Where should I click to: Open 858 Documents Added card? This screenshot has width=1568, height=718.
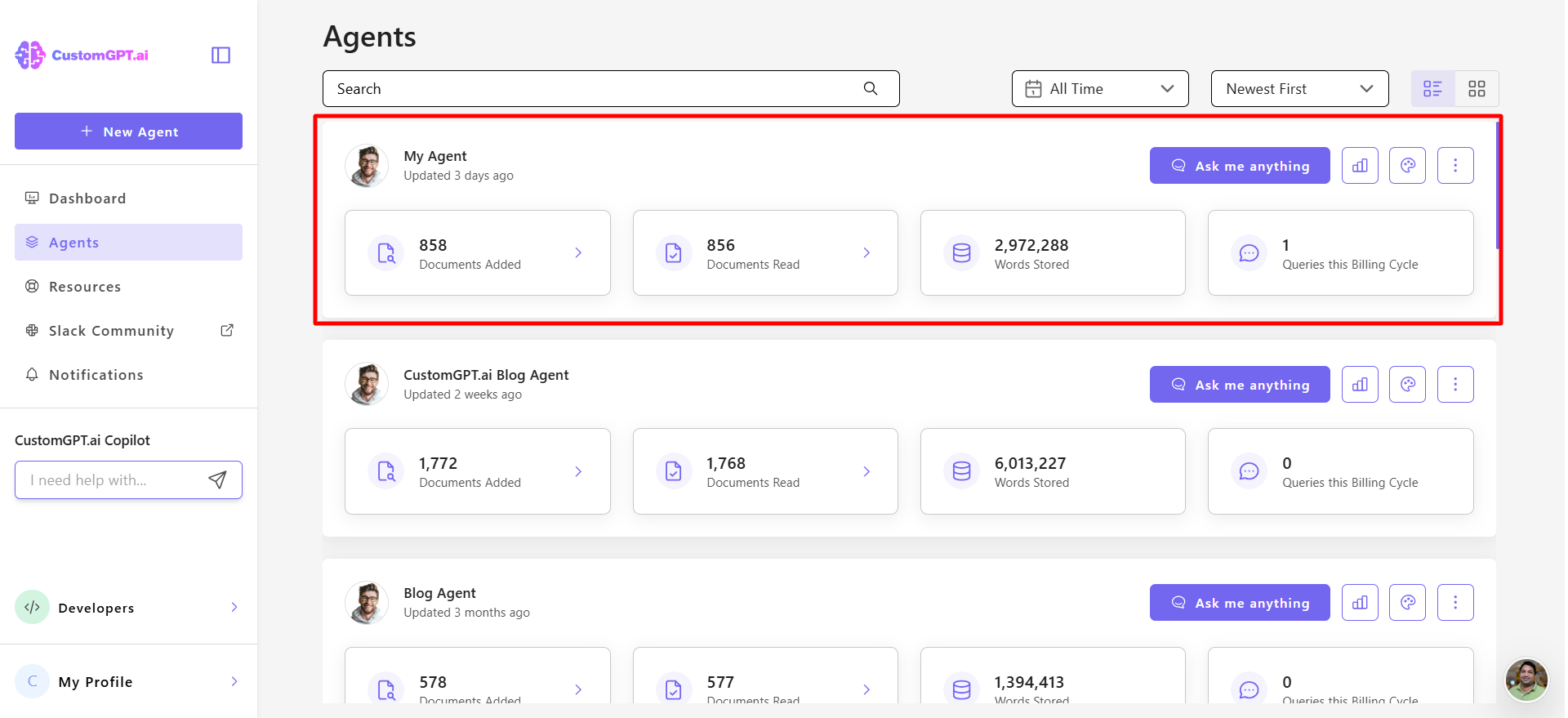tap(478, 253)
